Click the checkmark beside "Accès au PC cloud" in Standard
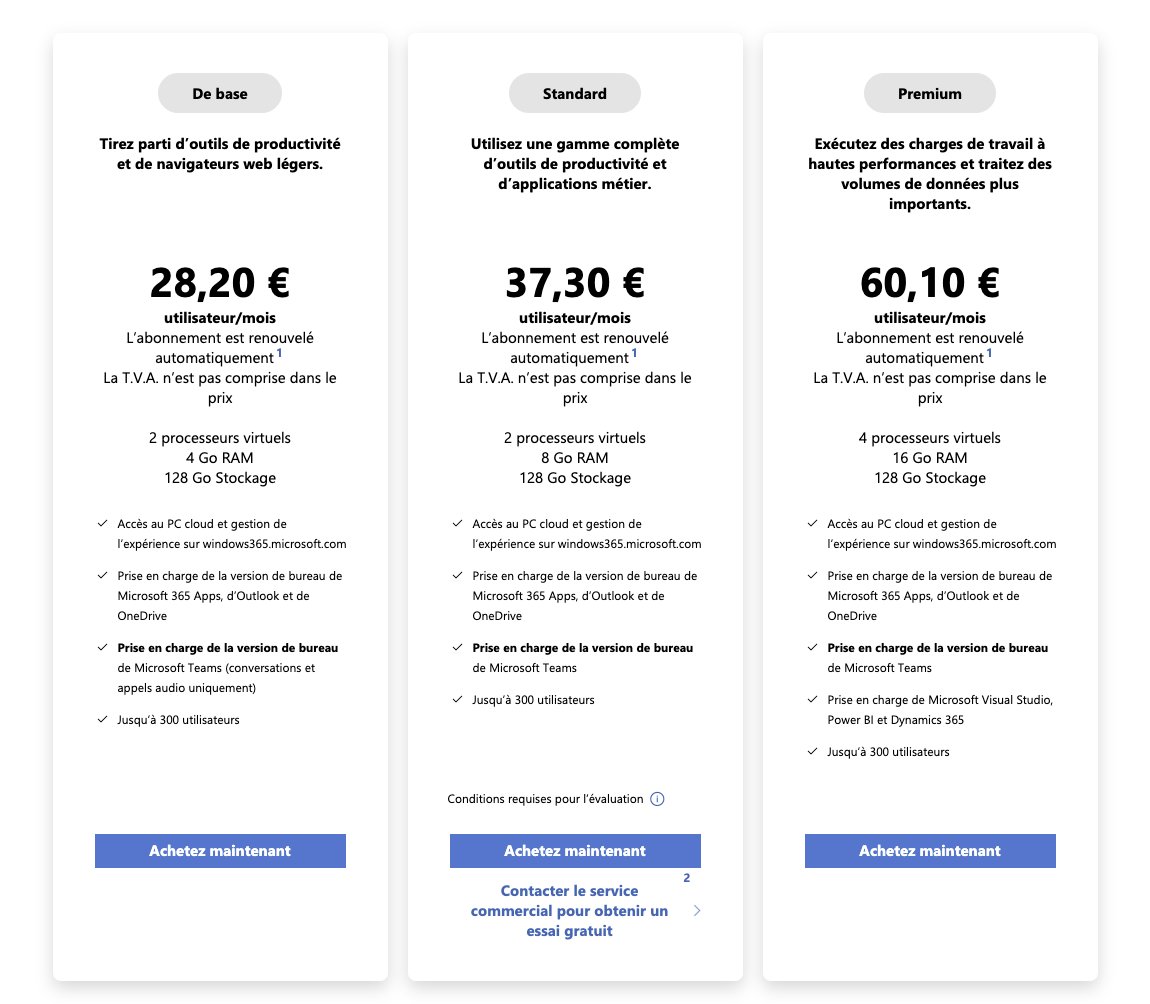 [x=457, y=523]
